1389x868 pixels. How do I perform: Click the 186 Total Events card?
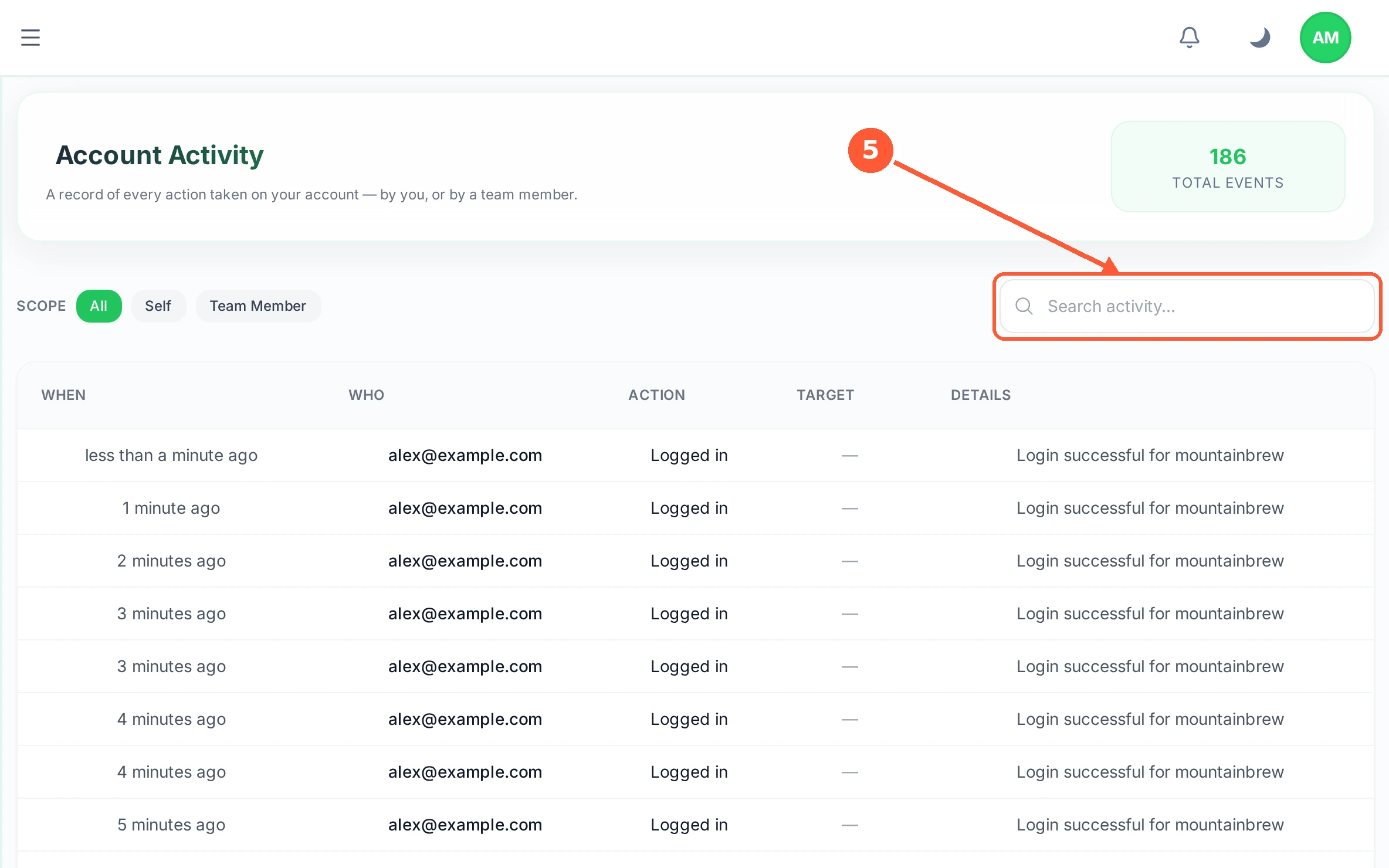(x=1228, y=167)
